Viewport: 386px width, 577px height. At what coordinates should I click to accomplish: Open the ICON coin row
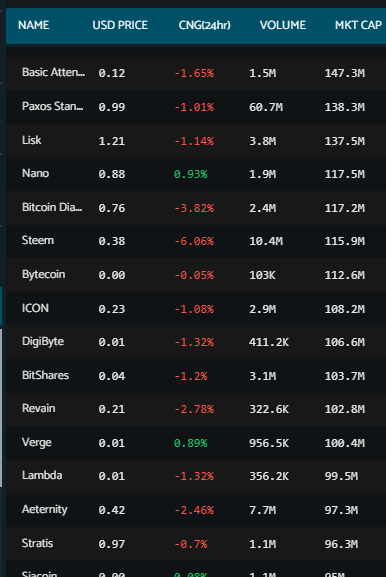196,308
